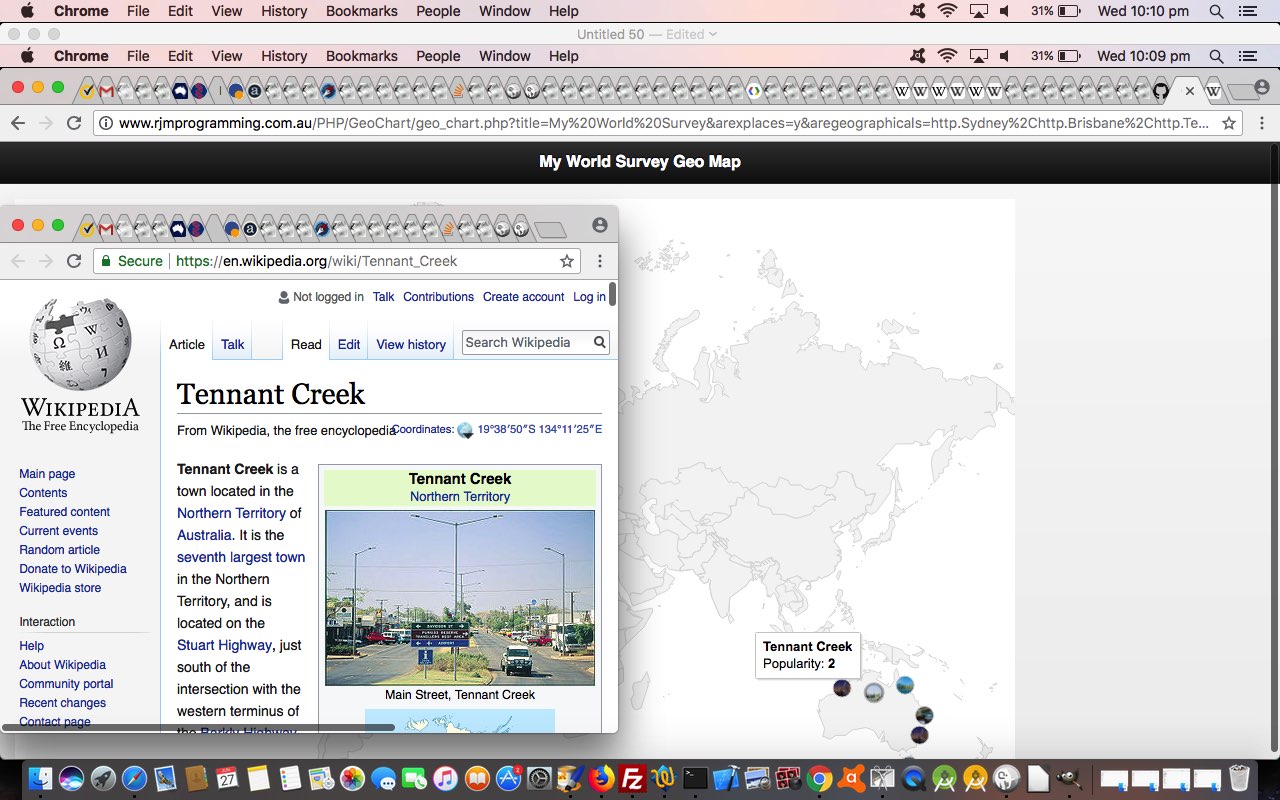Click the Create account link
This screenshot has width=1280, height=800.
[x=523, y=297]
